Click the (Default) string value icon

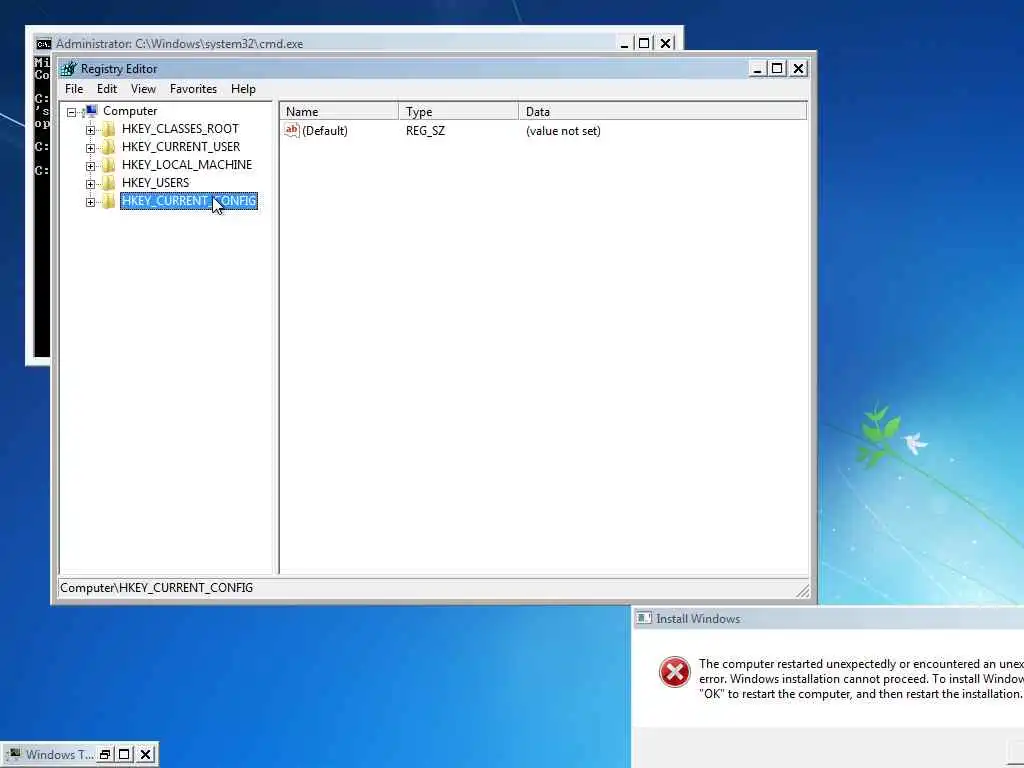pos(292,130)
